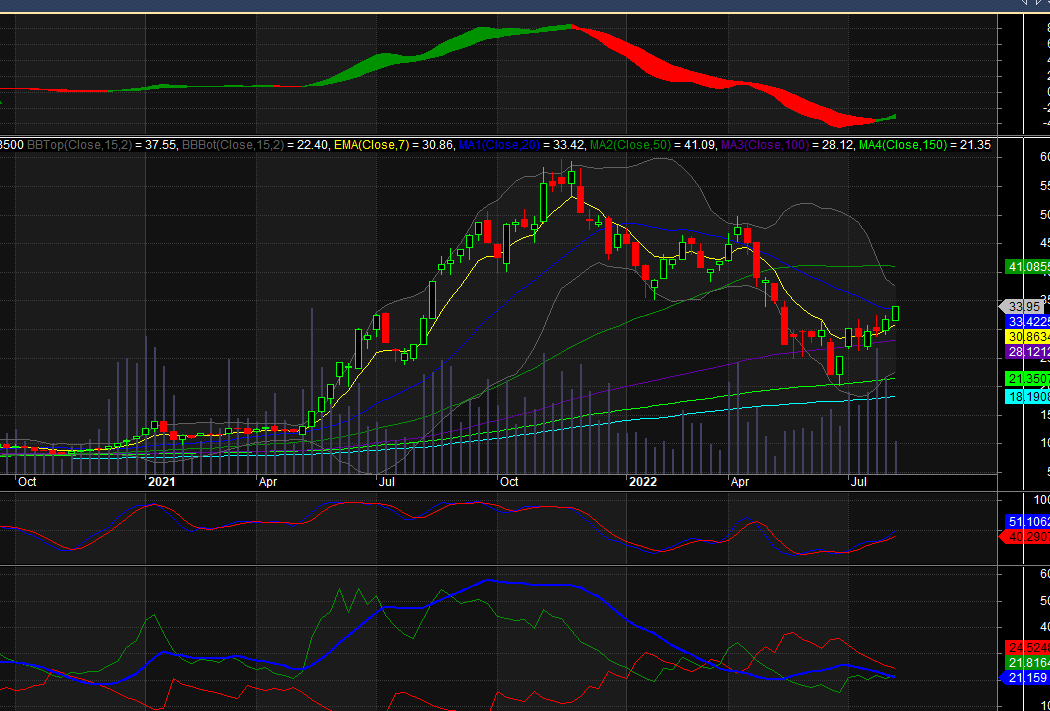Click the BBBot(Close,15,2) indicator label
The image size is (1050, 711).
pyautogui.click(x=231, y=145)
